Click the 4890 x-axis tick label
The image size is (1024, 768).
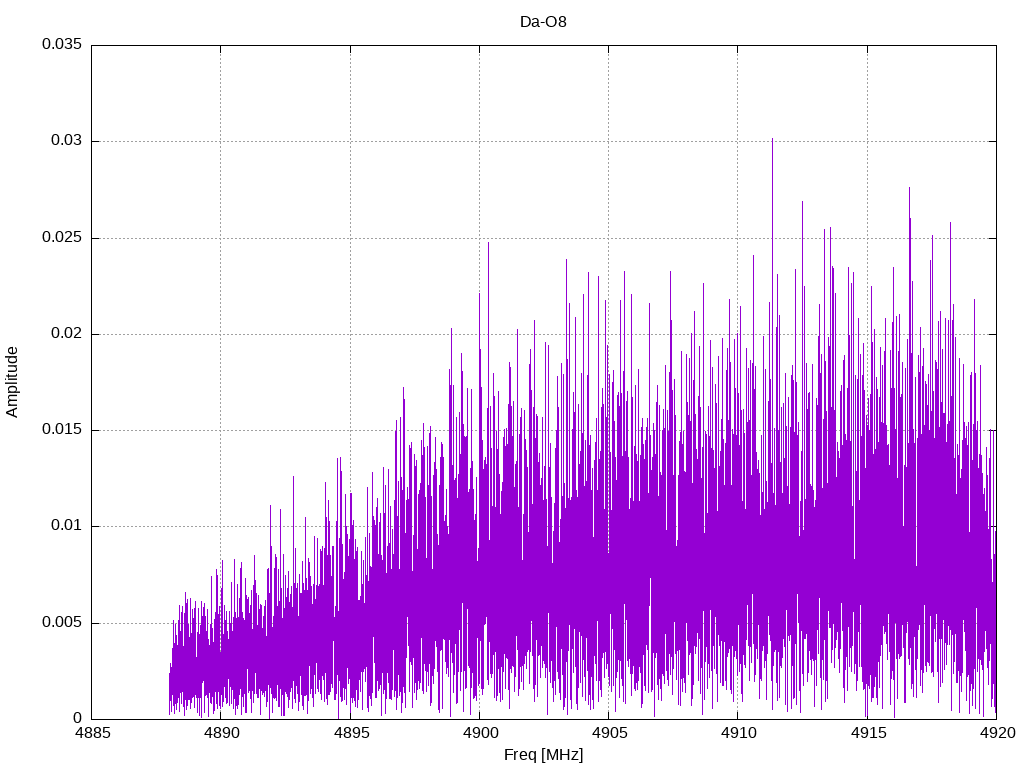click(221, 733)
